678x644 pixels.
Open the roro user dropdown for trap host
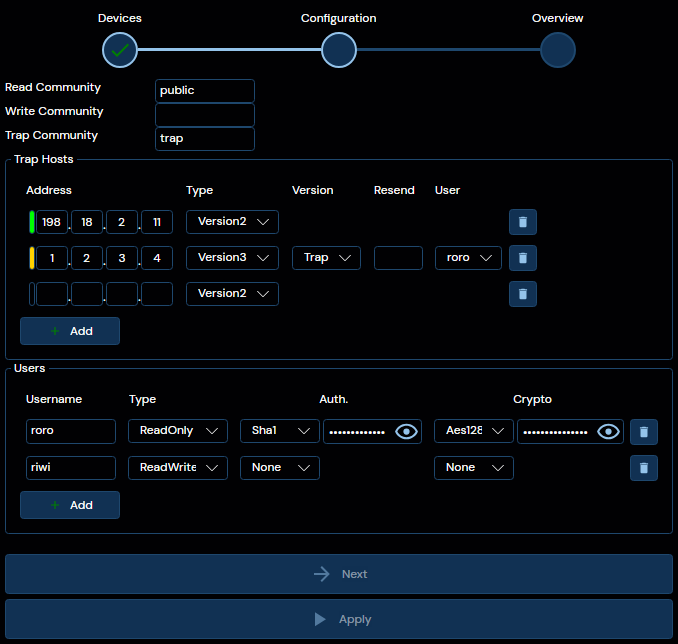click(x=468, y=258)
